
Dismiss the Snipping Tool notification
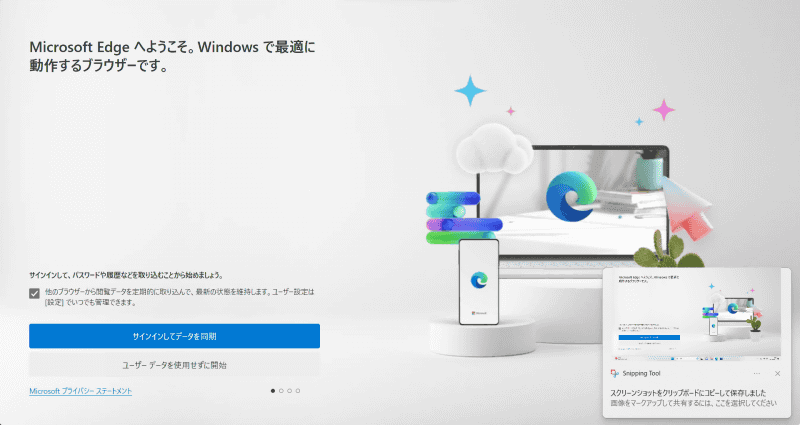(778, 373)
